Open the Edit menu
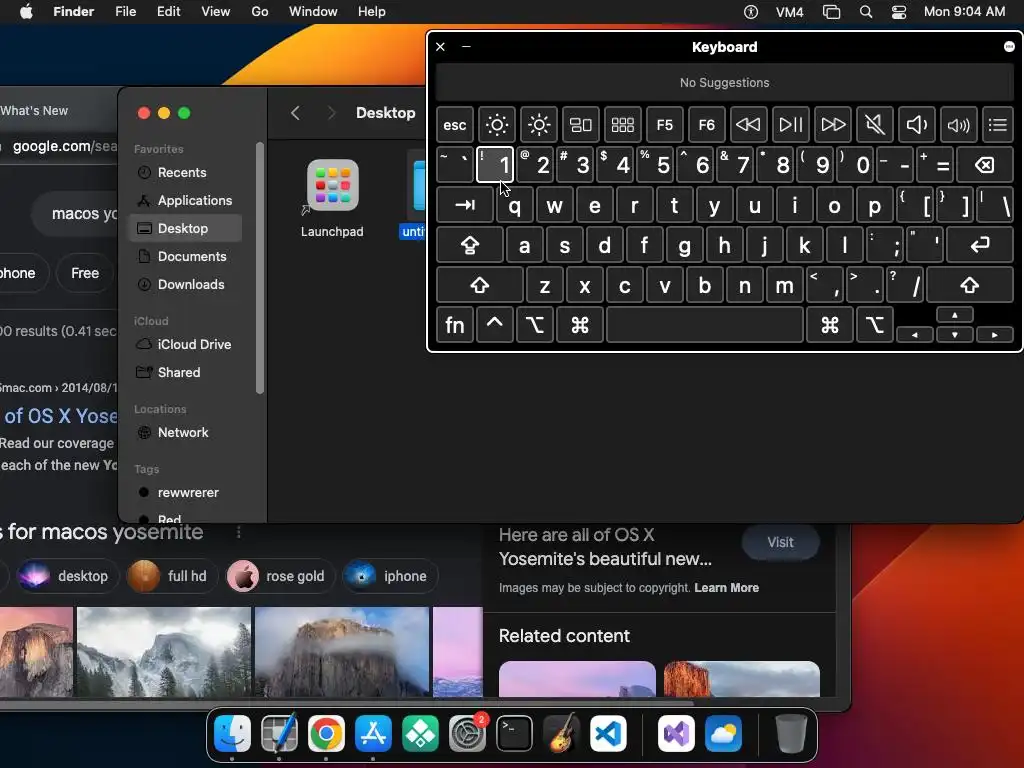Image resolution: width=1024 pixels, height=768 pixels. point(168,12)
